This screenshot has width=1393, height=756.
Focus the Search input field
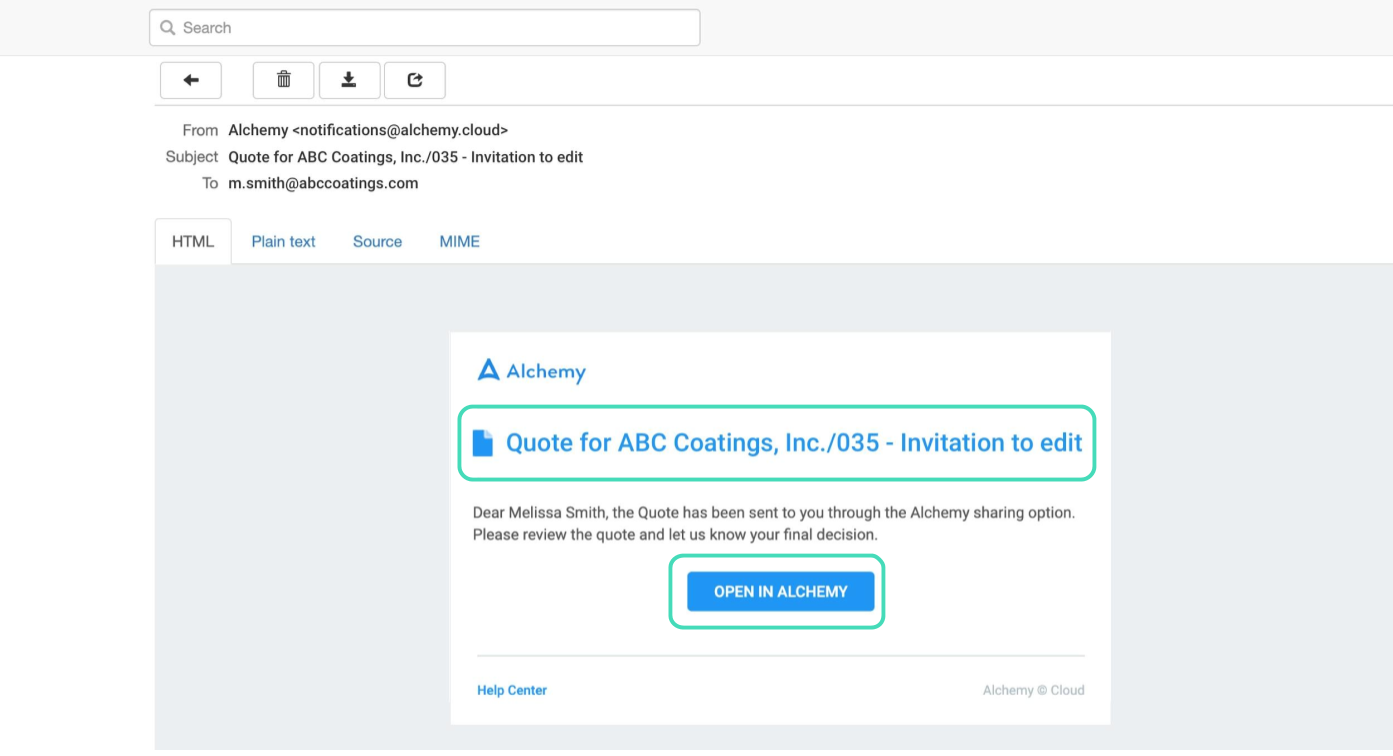[x=425, y=28]
